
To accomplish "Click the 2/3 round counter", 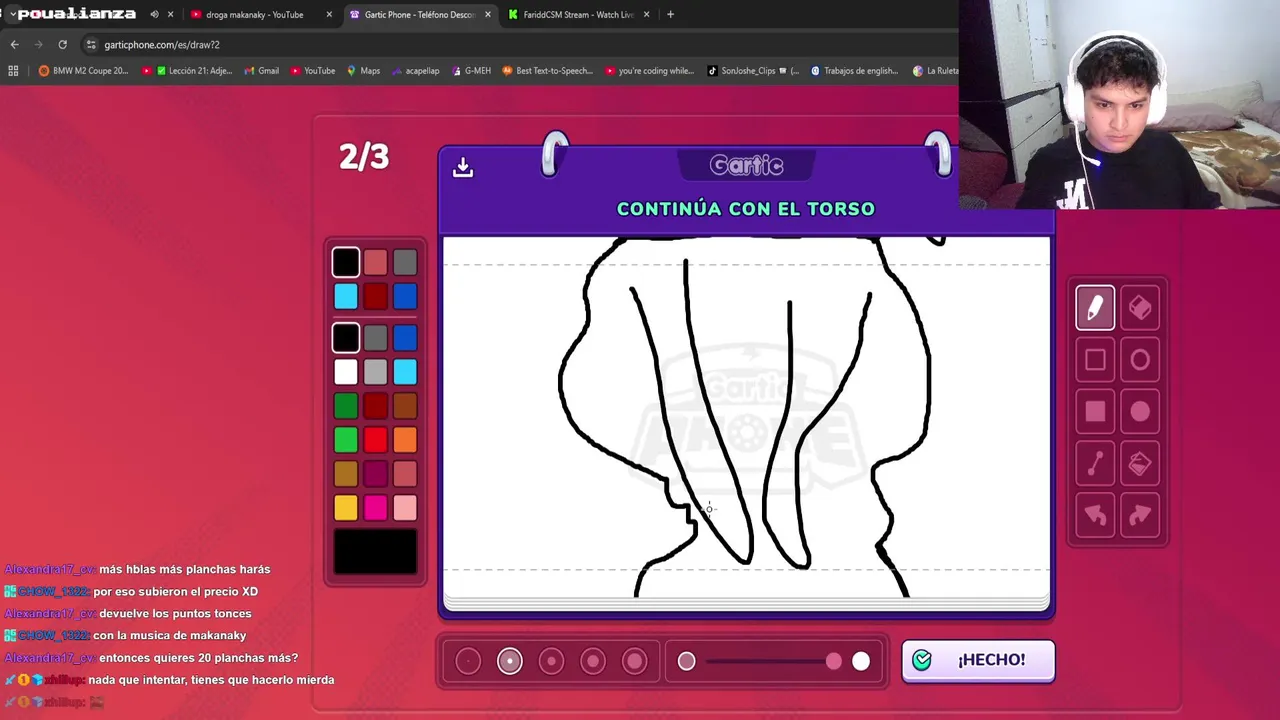I will tap(364, 157).
